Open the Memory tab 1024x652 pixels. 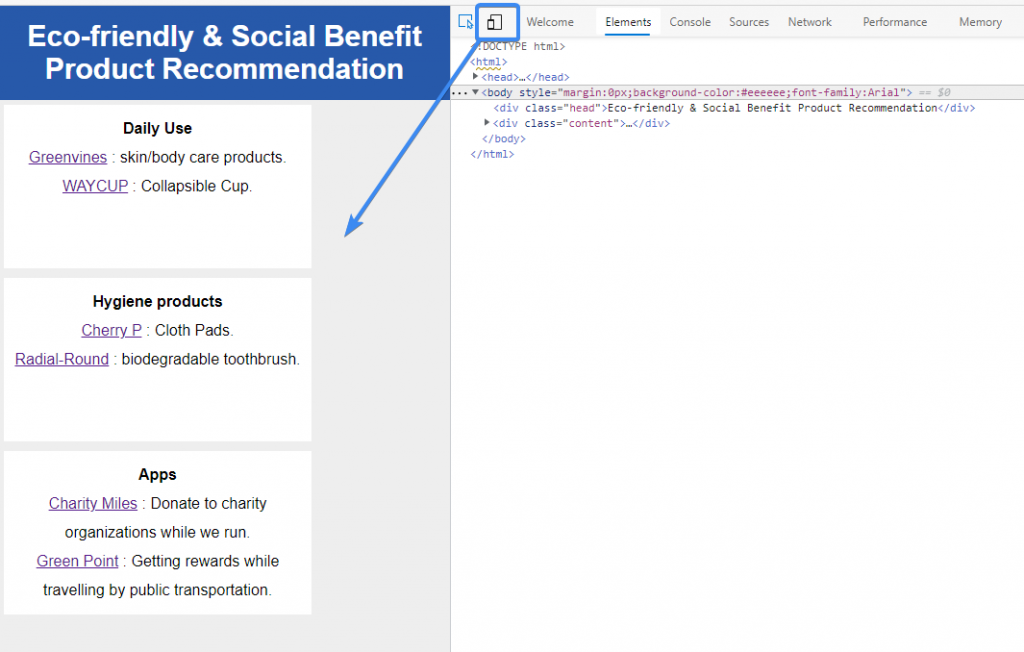click(x=980, y=22)
